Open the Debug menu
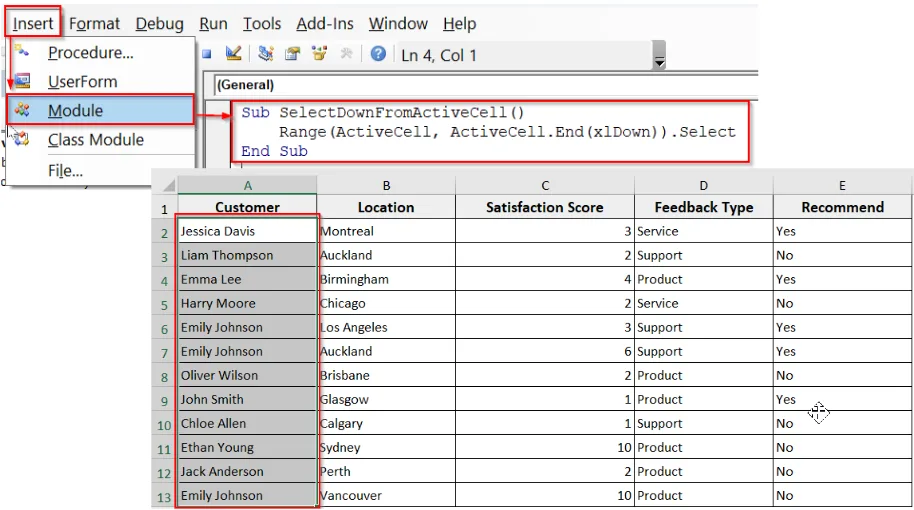Image resolution: width=914 pixels, height=510 pixels. [159, 23]
